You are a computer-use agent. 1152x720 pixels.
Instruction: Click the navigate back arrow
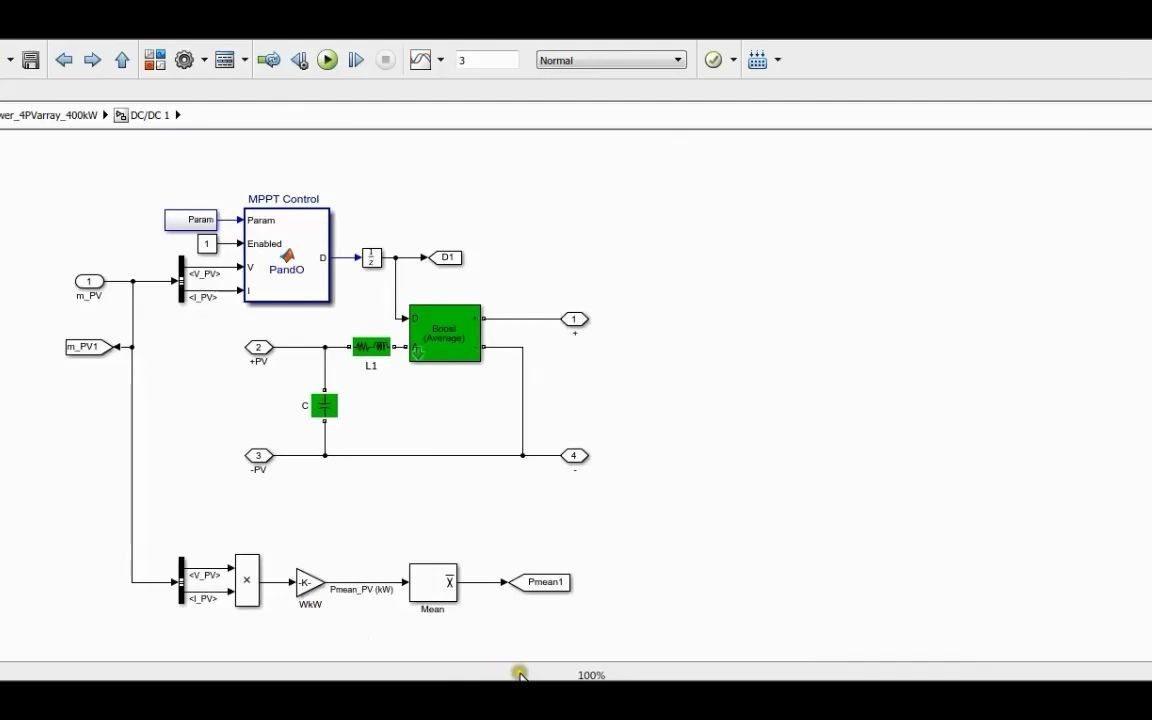pyautogui.click(x=63, y=60)
